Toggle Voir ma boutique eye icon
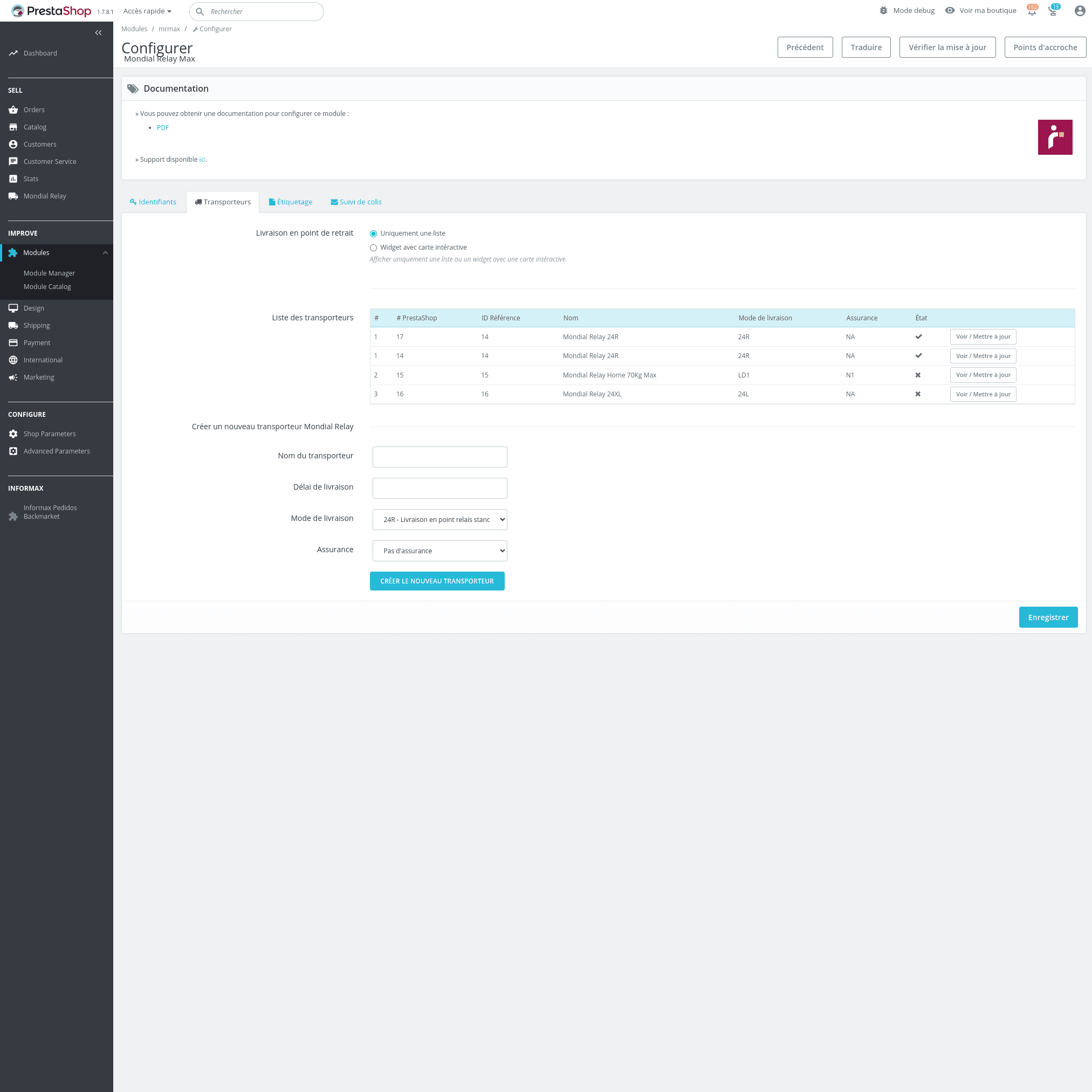The width and height of the screenshot is (1092, 1092). (x=950, y=11)
